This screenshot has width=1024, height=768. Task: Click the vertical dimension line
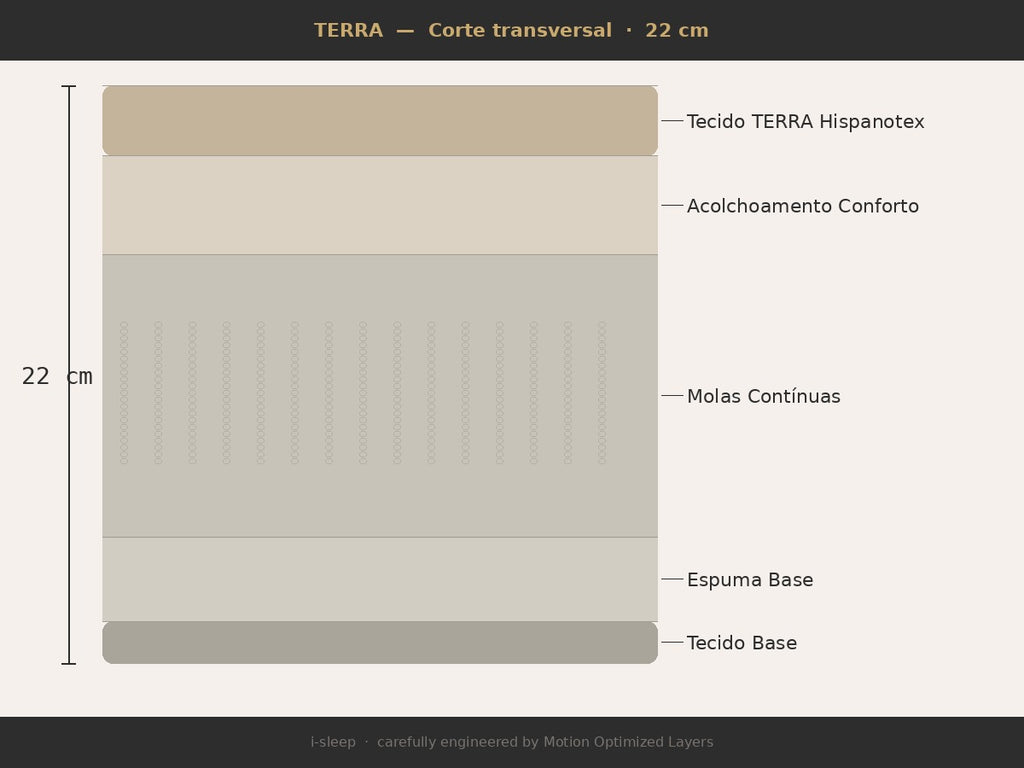click(x=69, y=375)
